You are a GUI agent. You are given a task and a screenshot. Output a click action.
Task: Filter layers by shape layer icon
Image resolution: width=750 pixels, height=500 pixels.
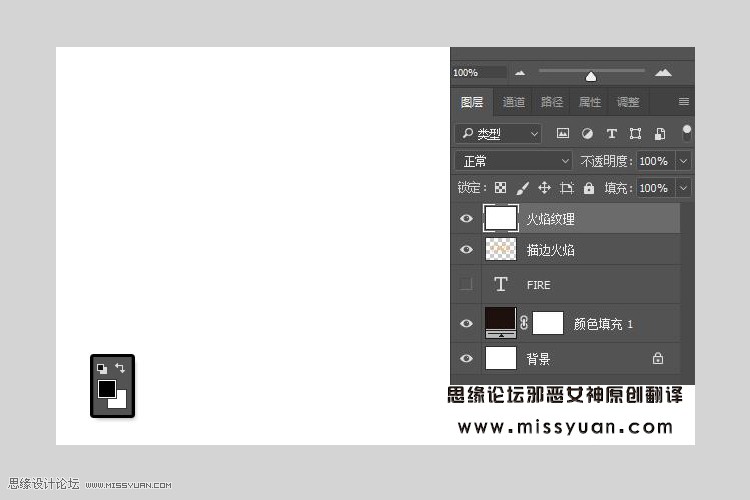pyautogui.click(x=635, y=133)
